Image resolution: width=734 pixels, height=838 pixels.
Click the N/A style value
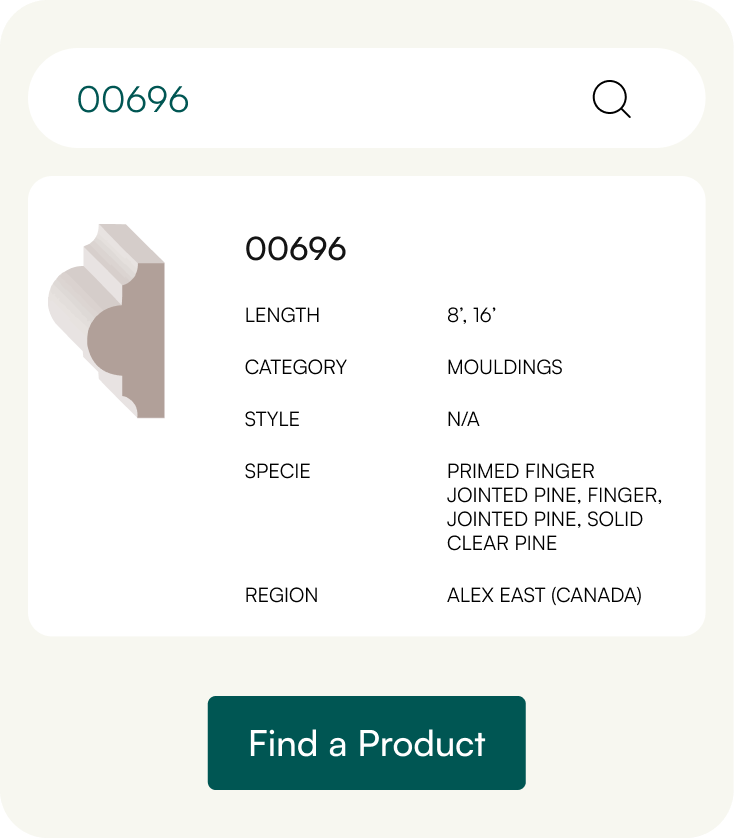click(x=463, y=419)
